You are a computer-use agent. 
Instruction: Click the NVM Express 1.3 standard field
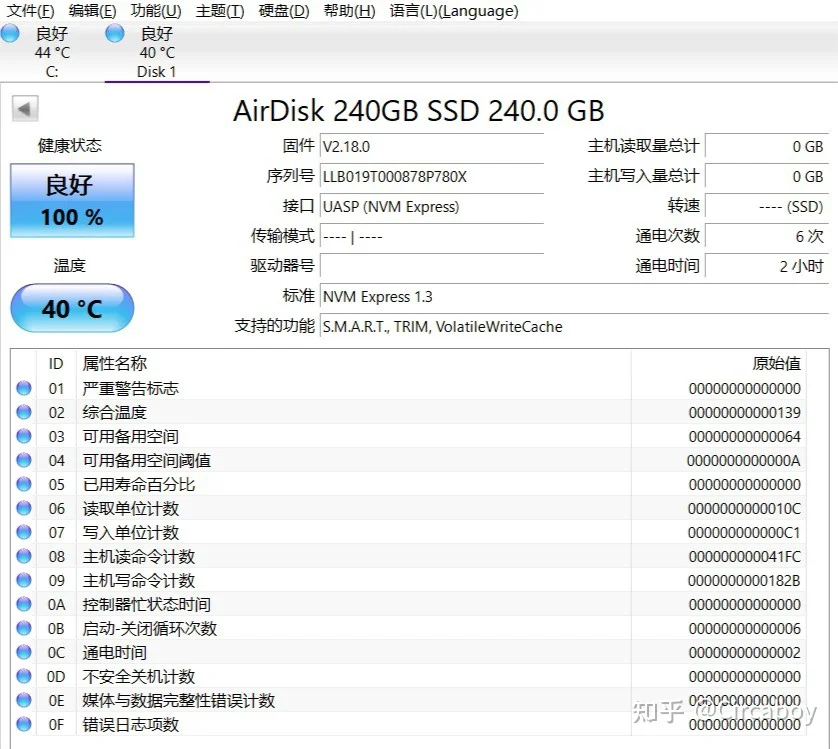pos(575,296)
